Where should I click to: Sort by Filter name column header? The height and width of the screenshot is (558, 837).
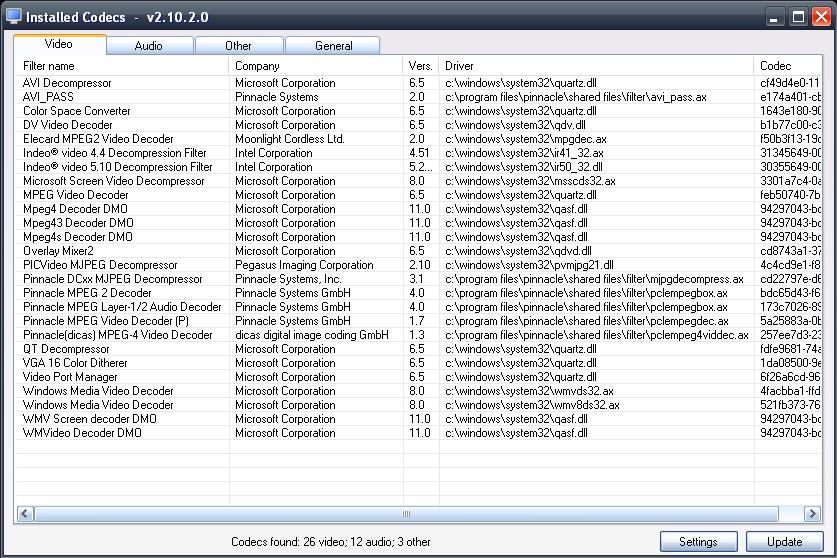click(122, 66)
